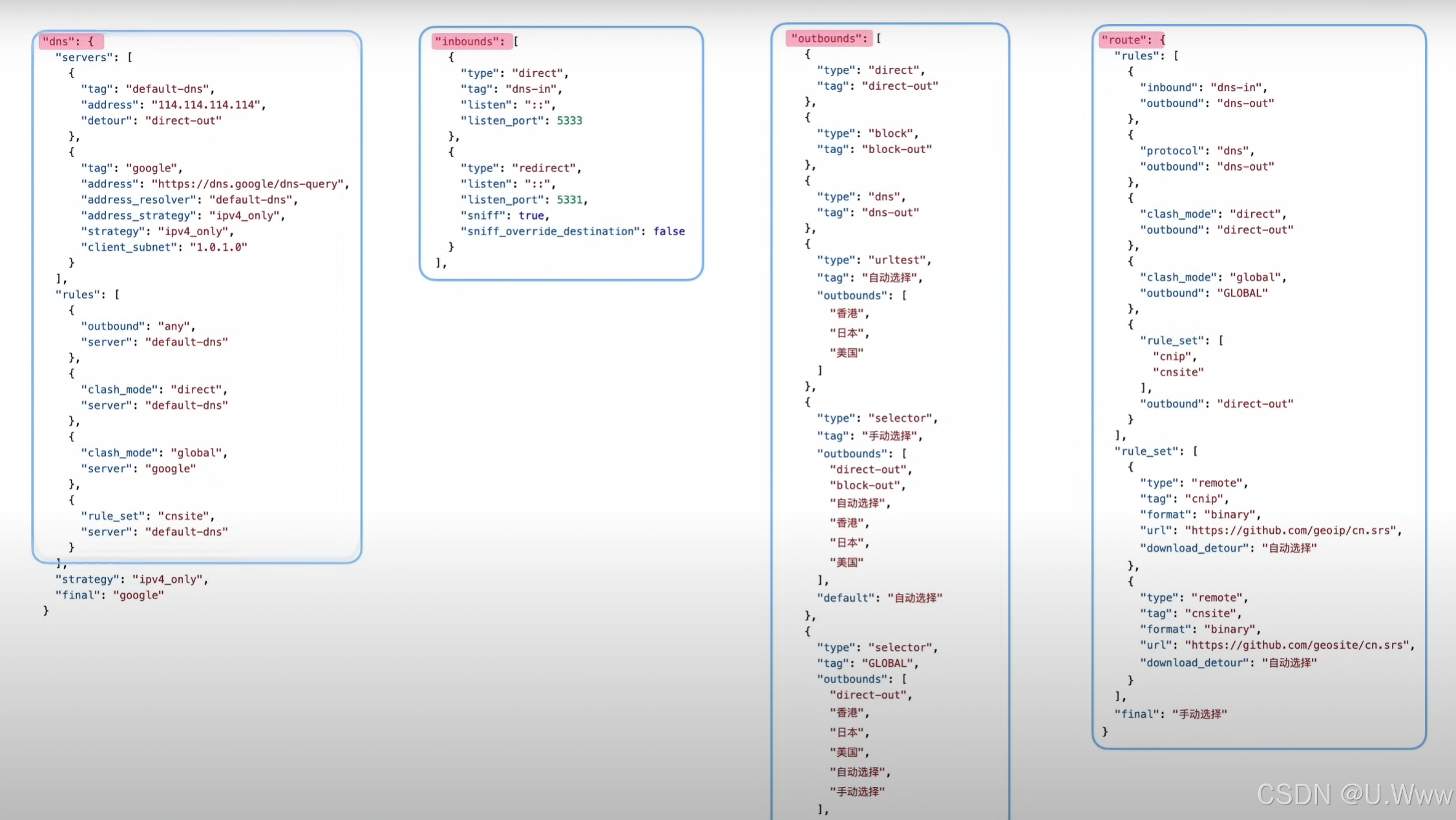Click the "cnip" entry in route rule_set
This screenshot has height=820, width=1456.
(1172, 356)
